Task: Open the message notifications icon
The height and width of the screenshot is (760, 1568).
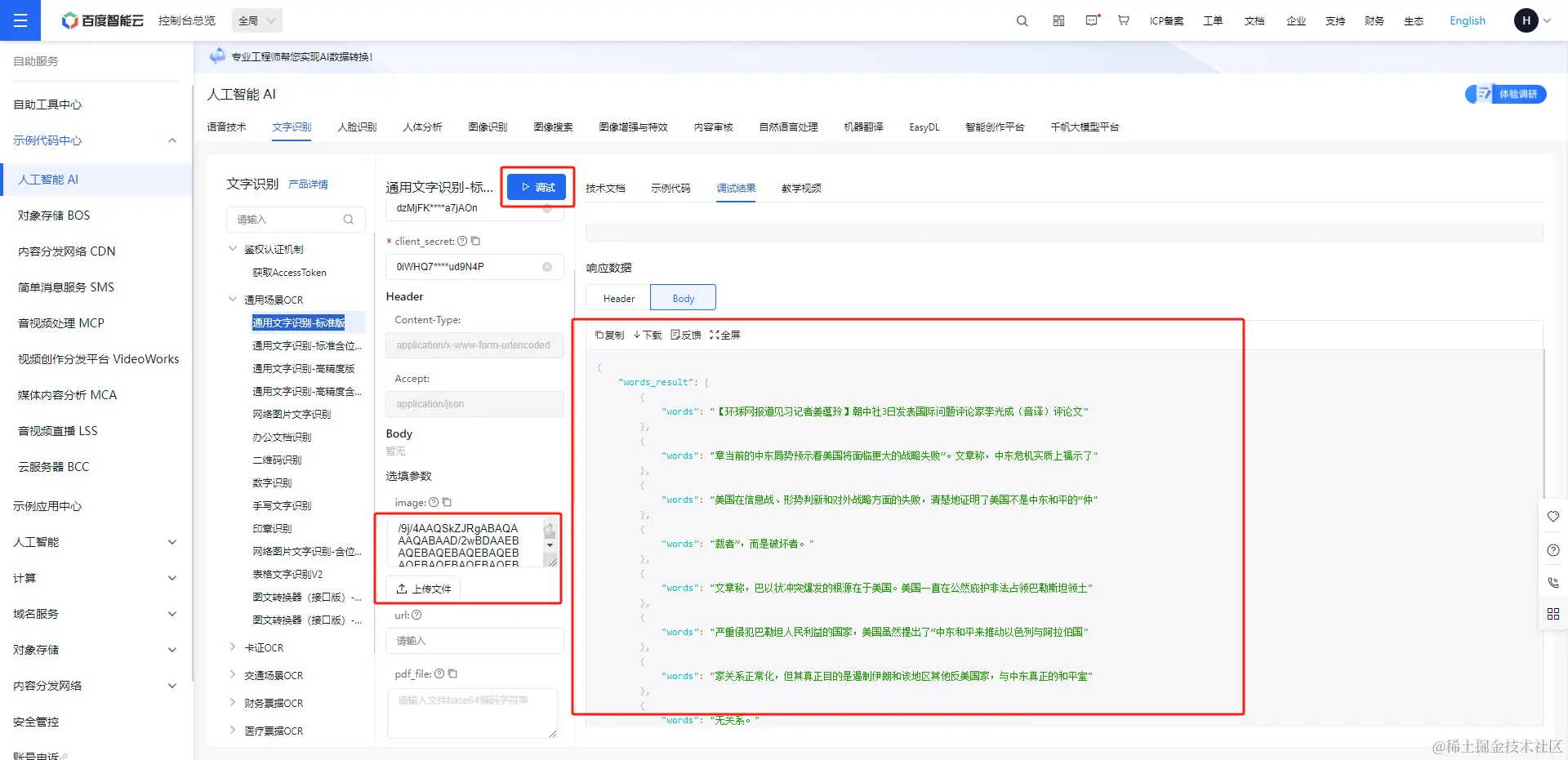Action: tap(1092, 20)
